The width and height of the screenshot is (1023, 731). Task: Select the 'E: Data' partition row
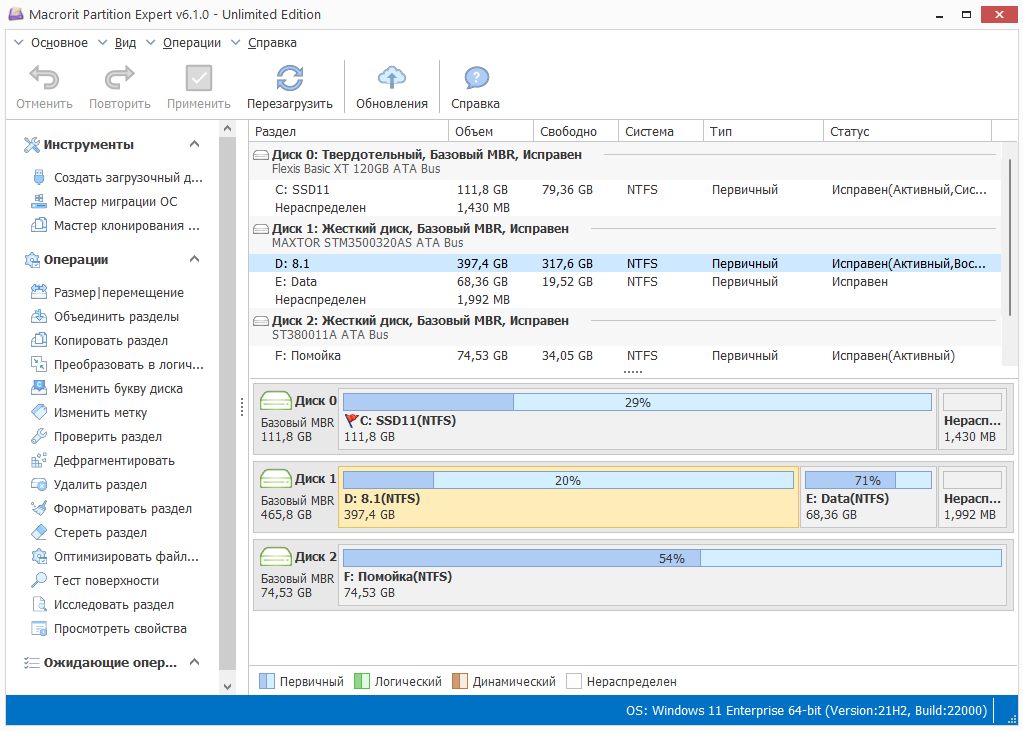(625, 282)
